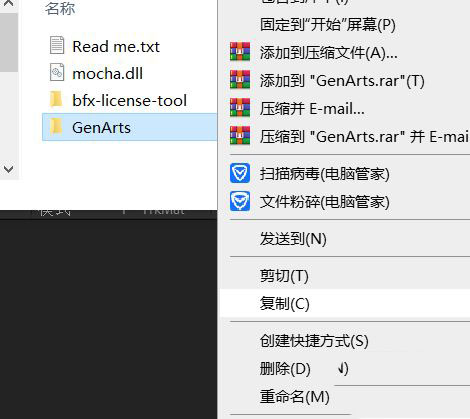Click WinRAR icon beside 压缩到 "GenArts.rar" 并 E-mail

coord(240,135)
